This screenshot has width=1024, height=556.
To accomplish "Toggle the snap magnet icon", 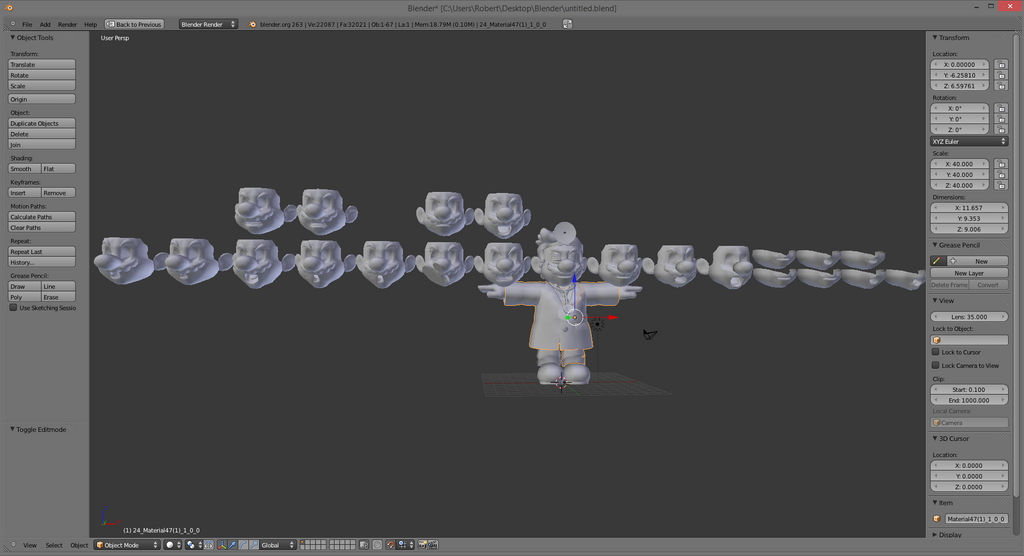I will (x=390, y=545).
